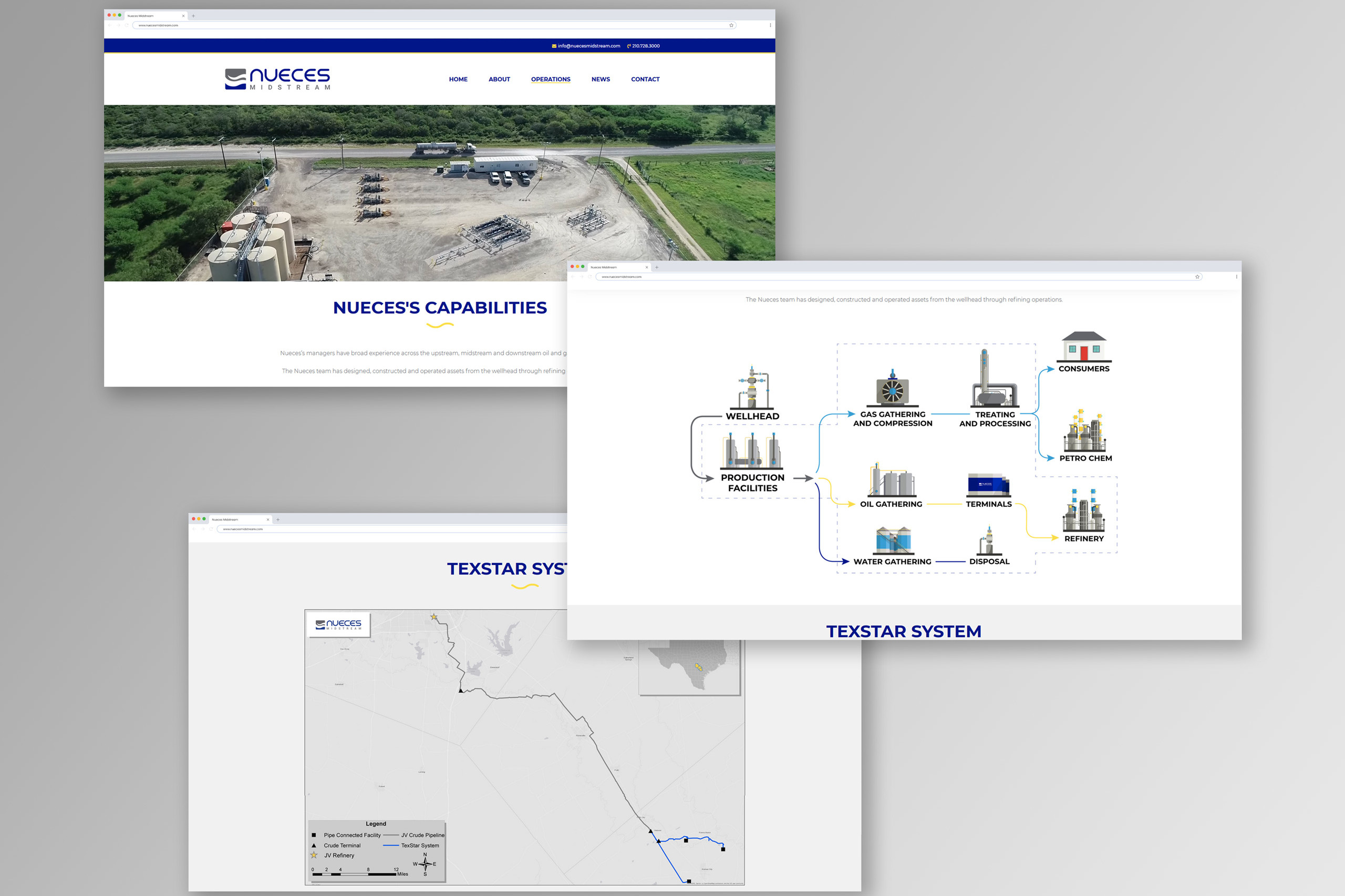Click the Crude Terminal legend entry

pyautogui.click(x=336, y=845)
